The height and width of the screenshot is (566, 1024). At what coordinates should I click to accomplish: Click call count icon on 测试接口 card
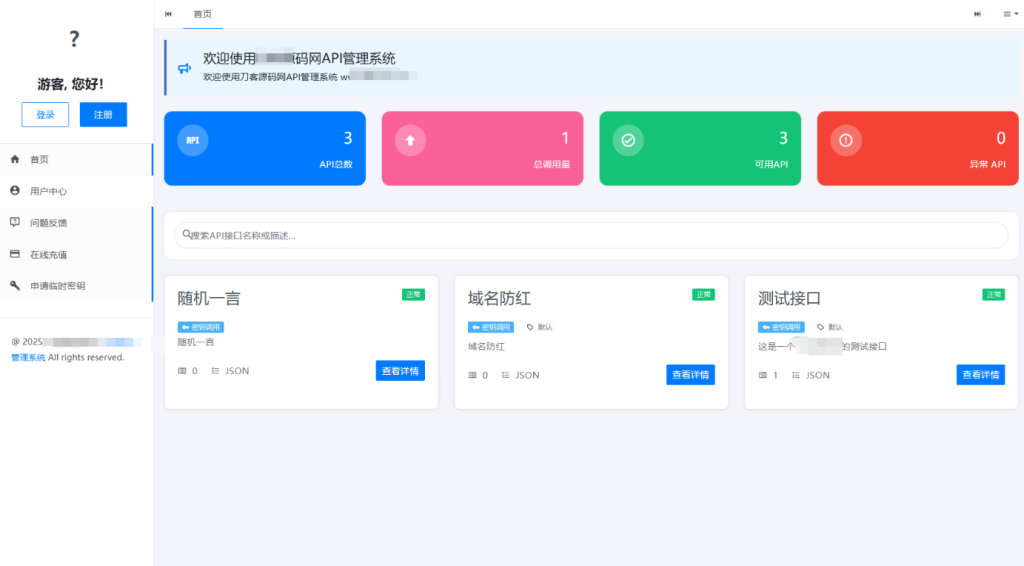pyautogui.click(x=762, y=375)
